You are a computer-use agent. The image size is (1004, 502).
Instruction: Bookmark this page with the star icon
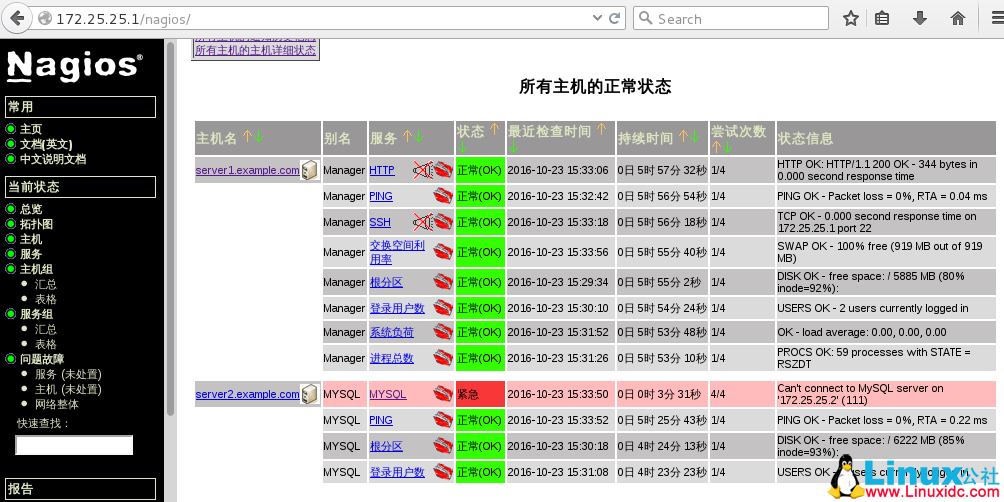(850, 18)
